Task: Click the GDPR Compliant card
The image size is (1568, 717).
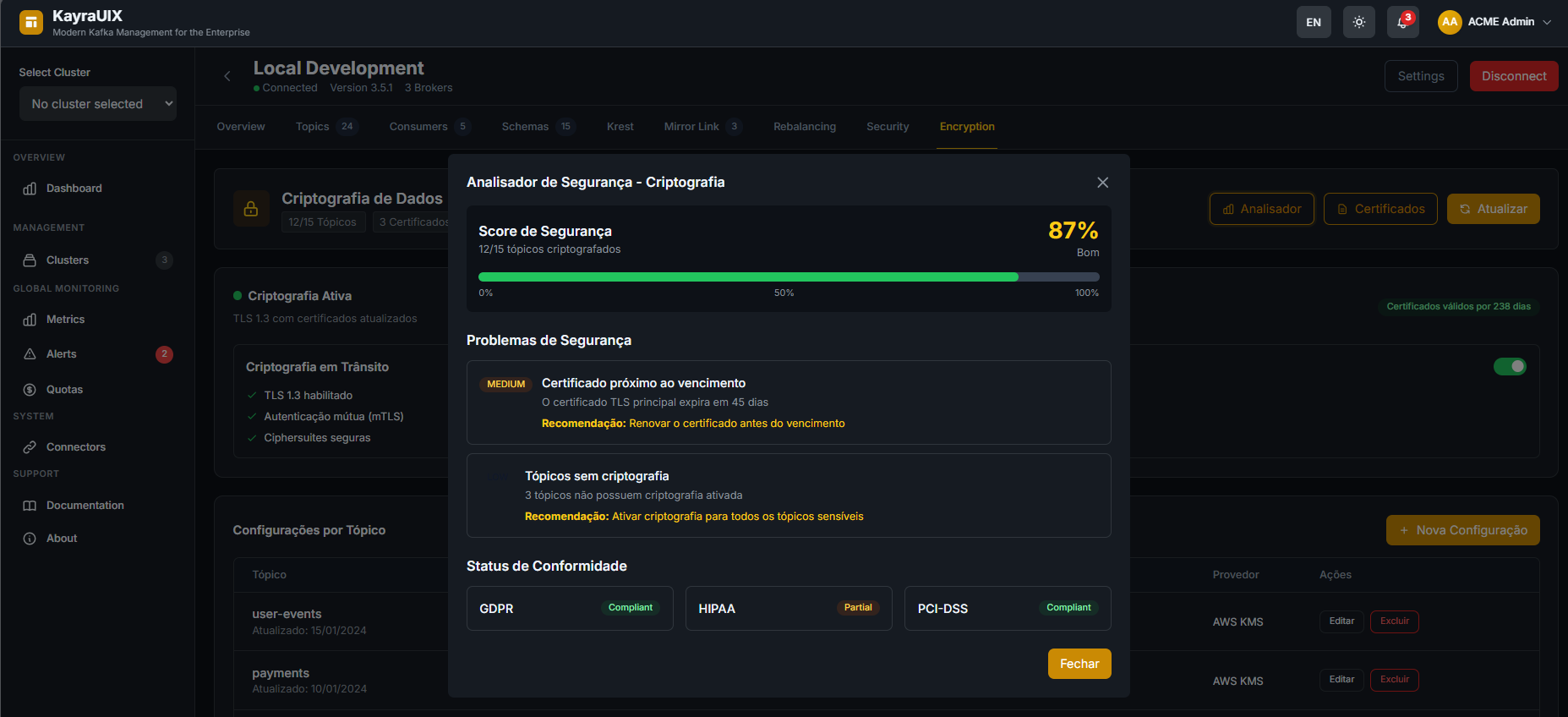Action: pyautogui.click(x=570, y=609)
